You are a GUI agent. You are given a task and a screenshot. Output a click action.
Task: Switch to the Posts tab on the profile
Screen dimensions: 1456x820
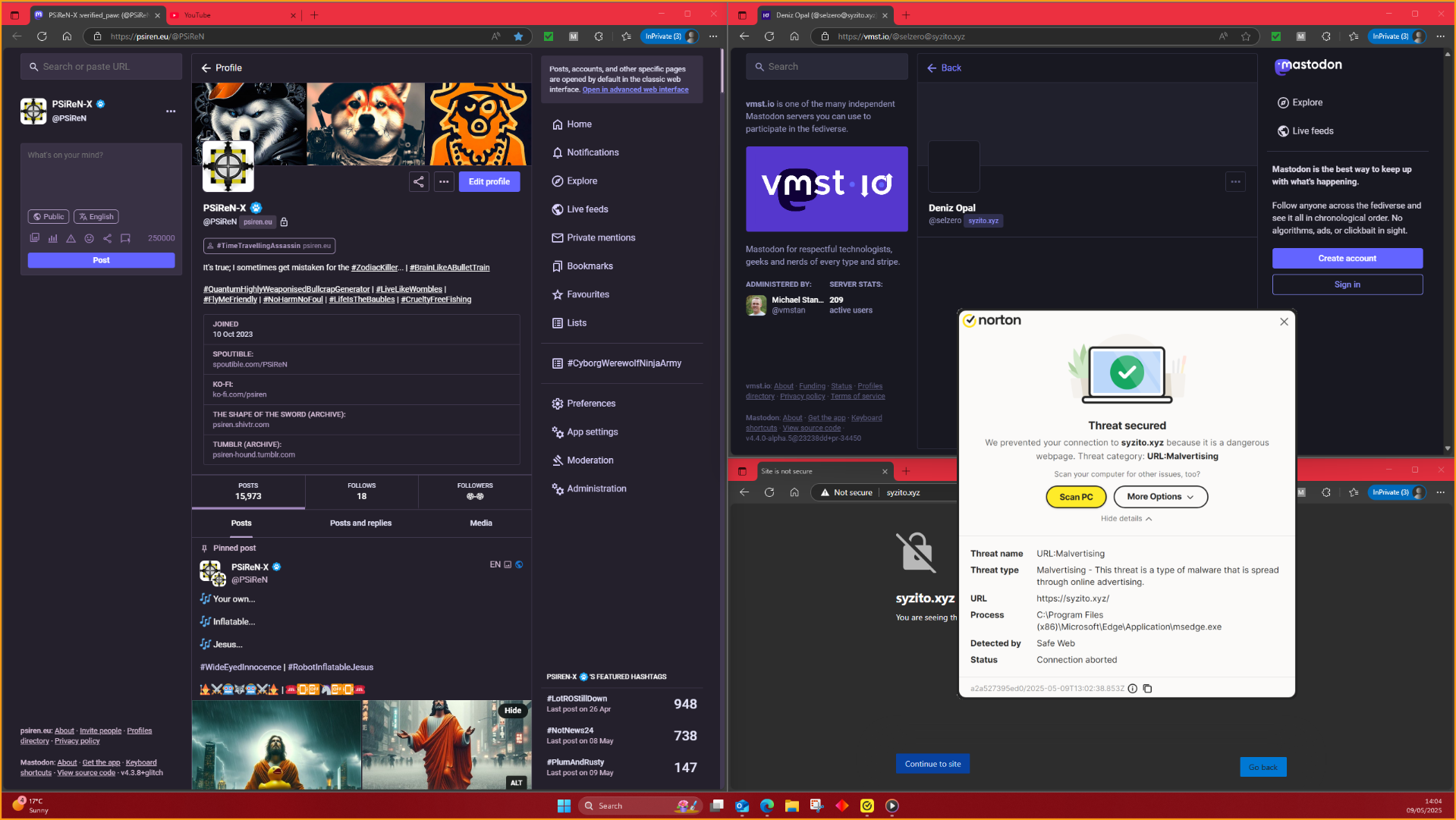coord(241,523)
